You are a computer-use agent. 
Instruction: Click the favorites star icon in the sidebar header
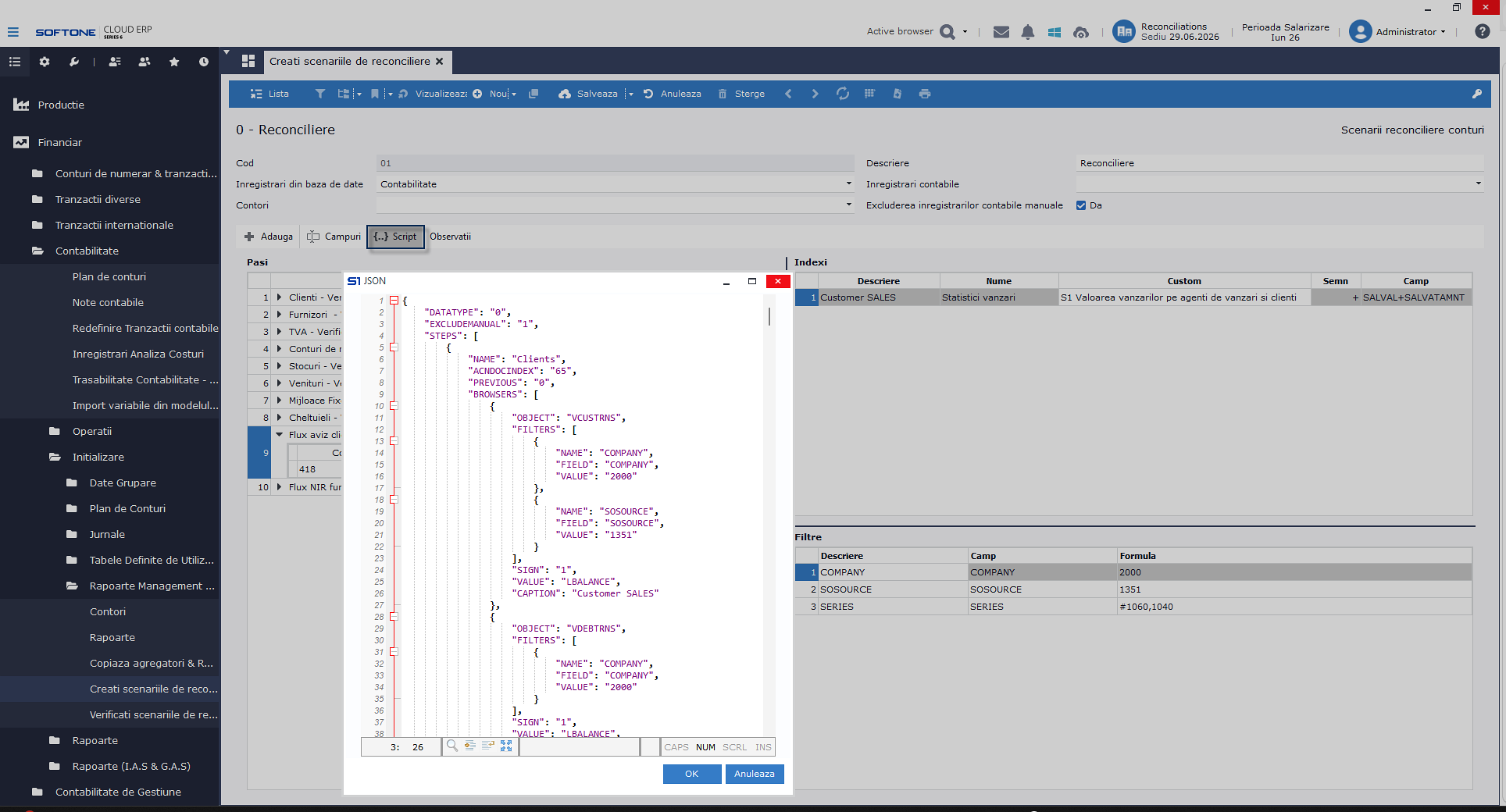[174, 62]
